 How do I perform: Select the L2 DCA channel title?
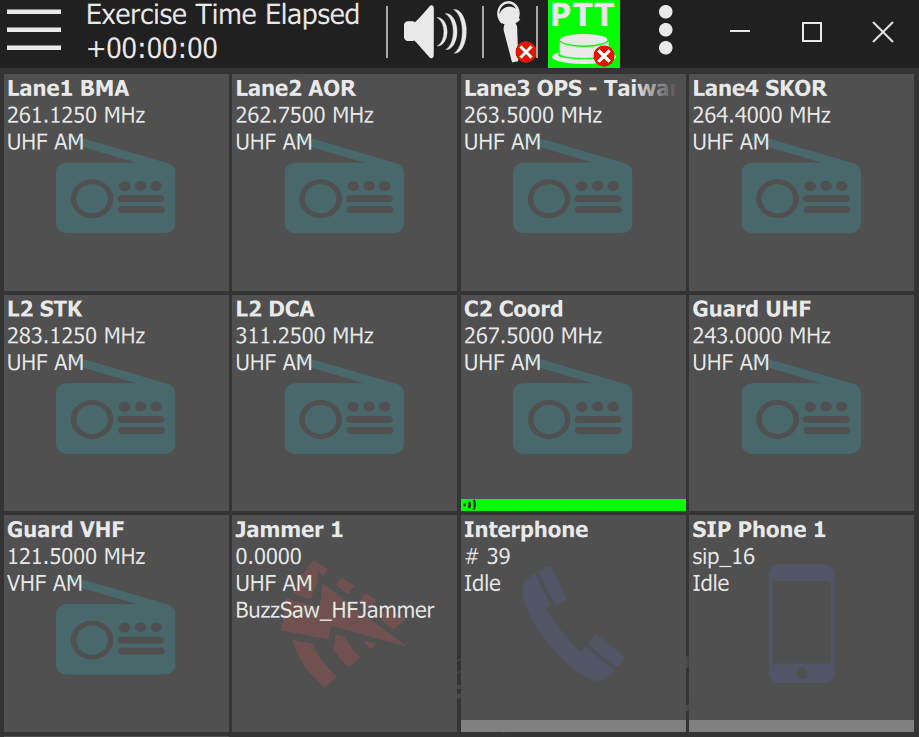tap(275, 309)
